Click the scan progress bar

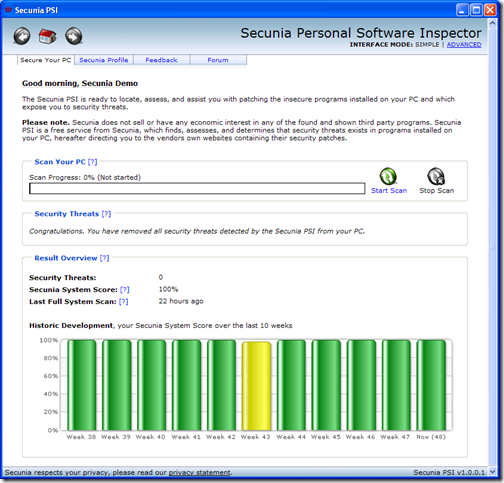[x=197, y=188]
